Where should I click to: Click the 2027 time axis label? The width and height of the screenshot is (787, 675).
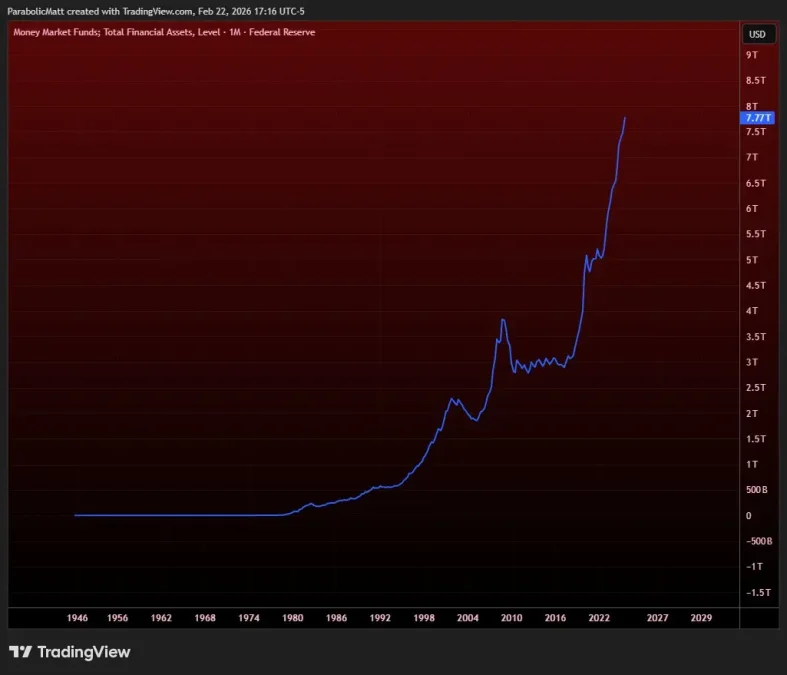pyautogui.click(x=656, y=619)
